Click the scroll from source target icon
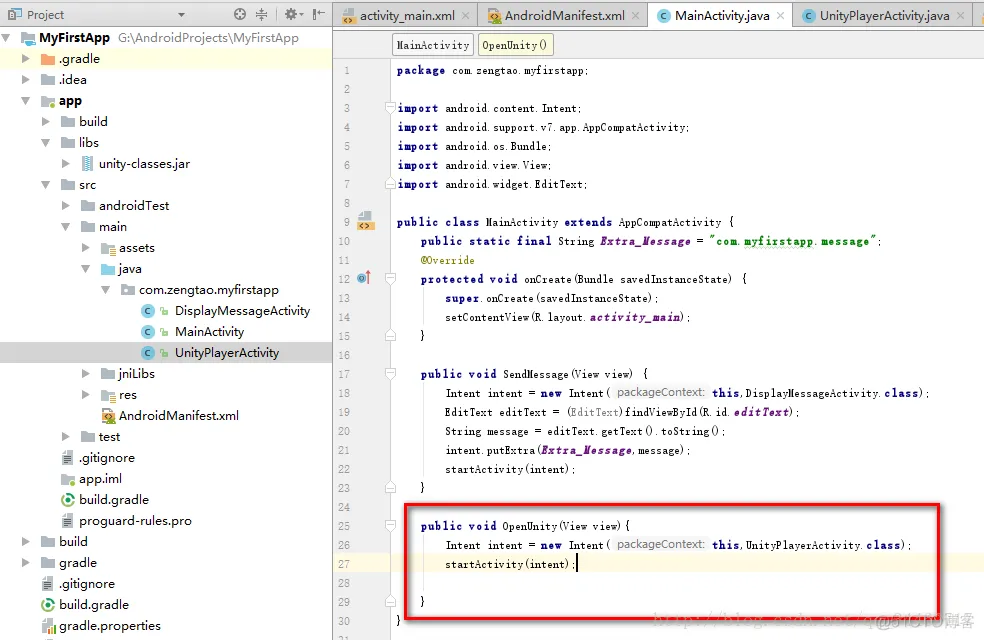This screenshot has height=640, width=984. tap(240, 14)
